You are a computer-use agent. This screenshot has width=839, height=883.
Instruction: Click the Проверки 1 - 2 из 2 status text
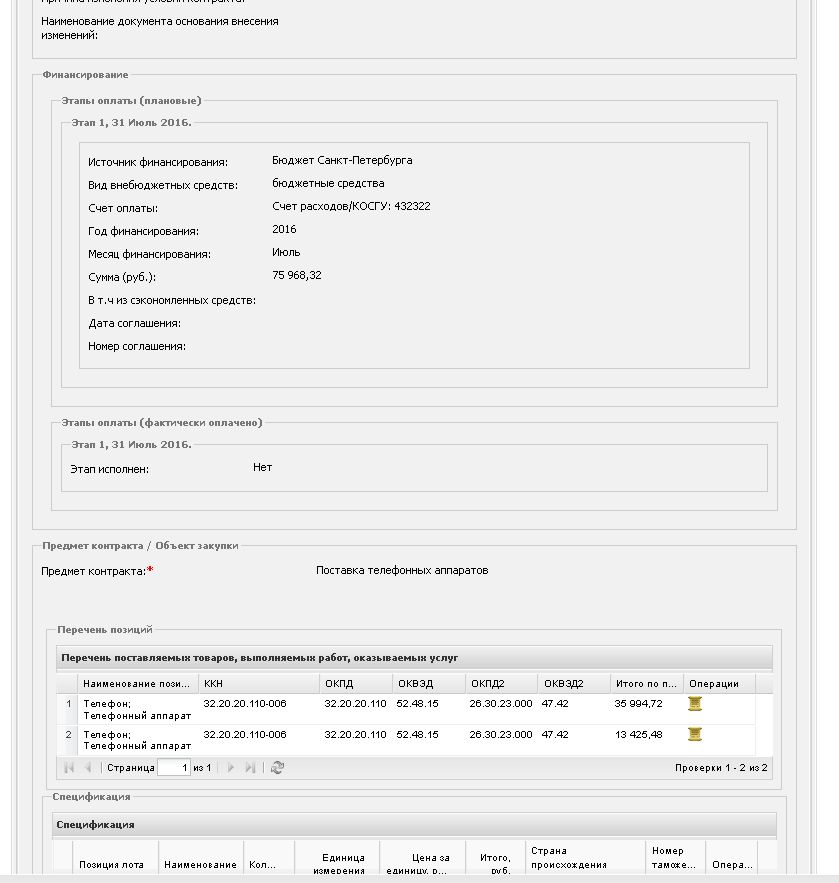tap(721, 768)
